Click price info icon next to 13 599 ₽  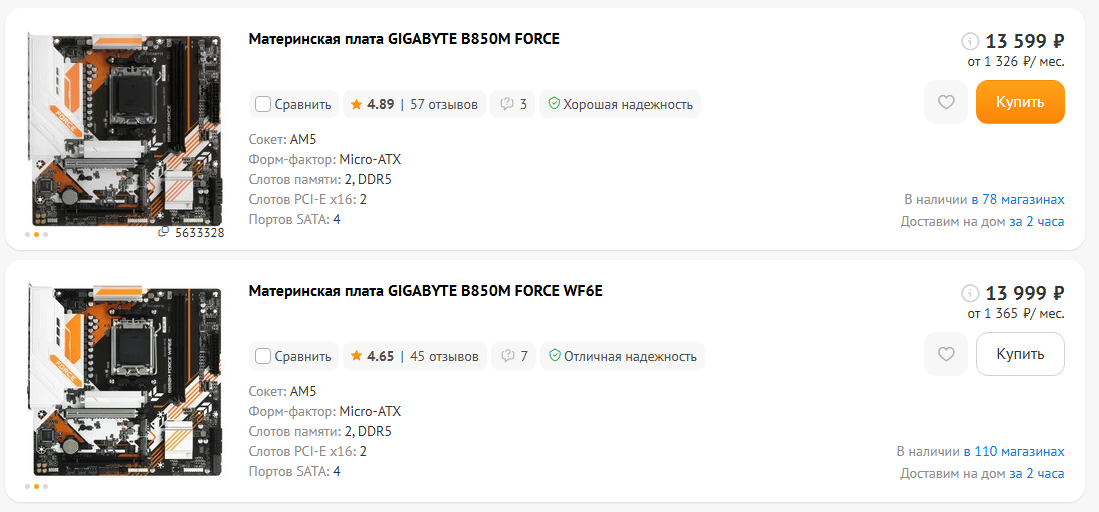pyautogui.click(x=969, y=40)
